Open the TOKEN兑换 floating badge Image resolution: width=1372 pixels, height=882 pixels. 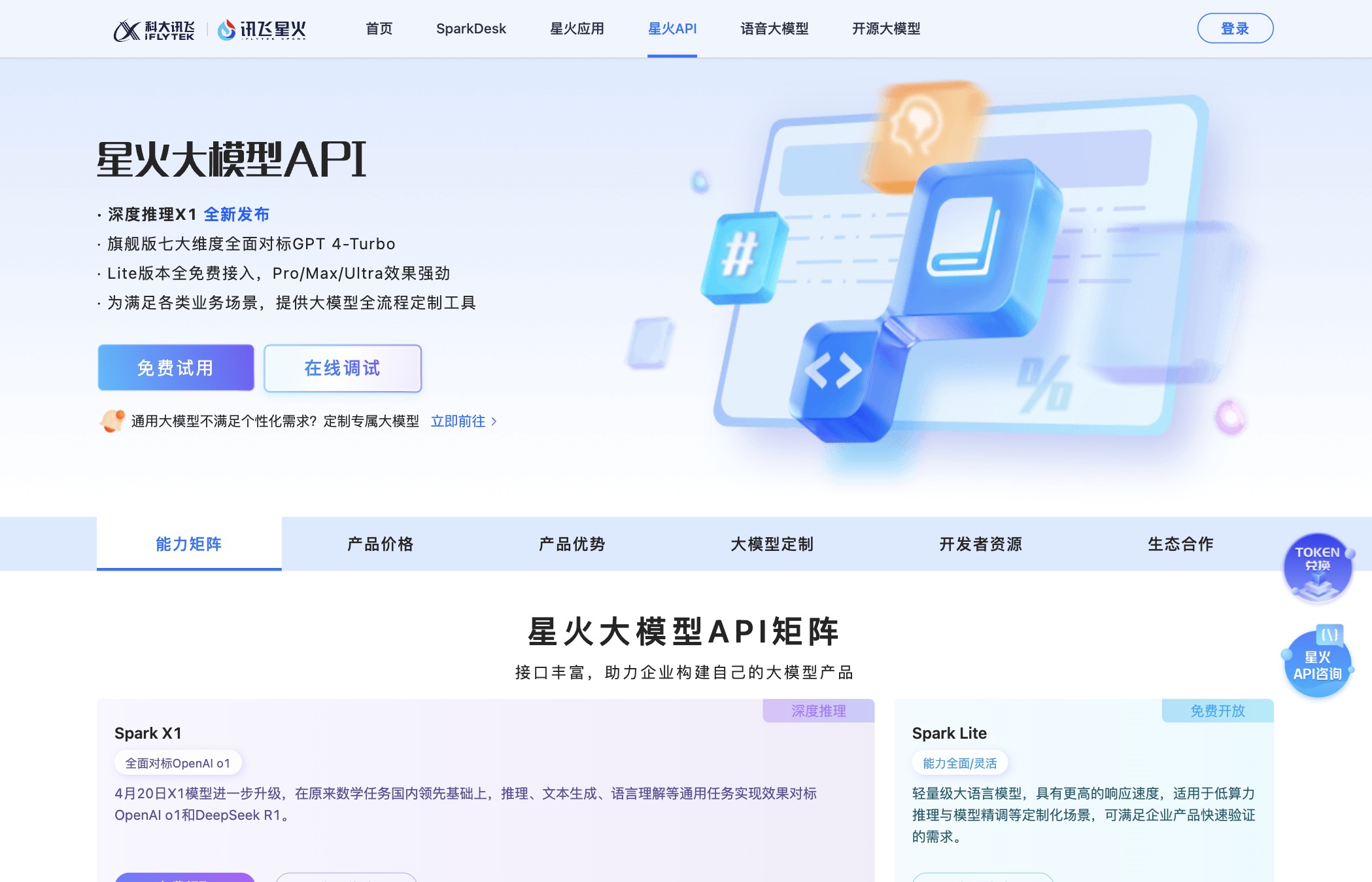1318,567
